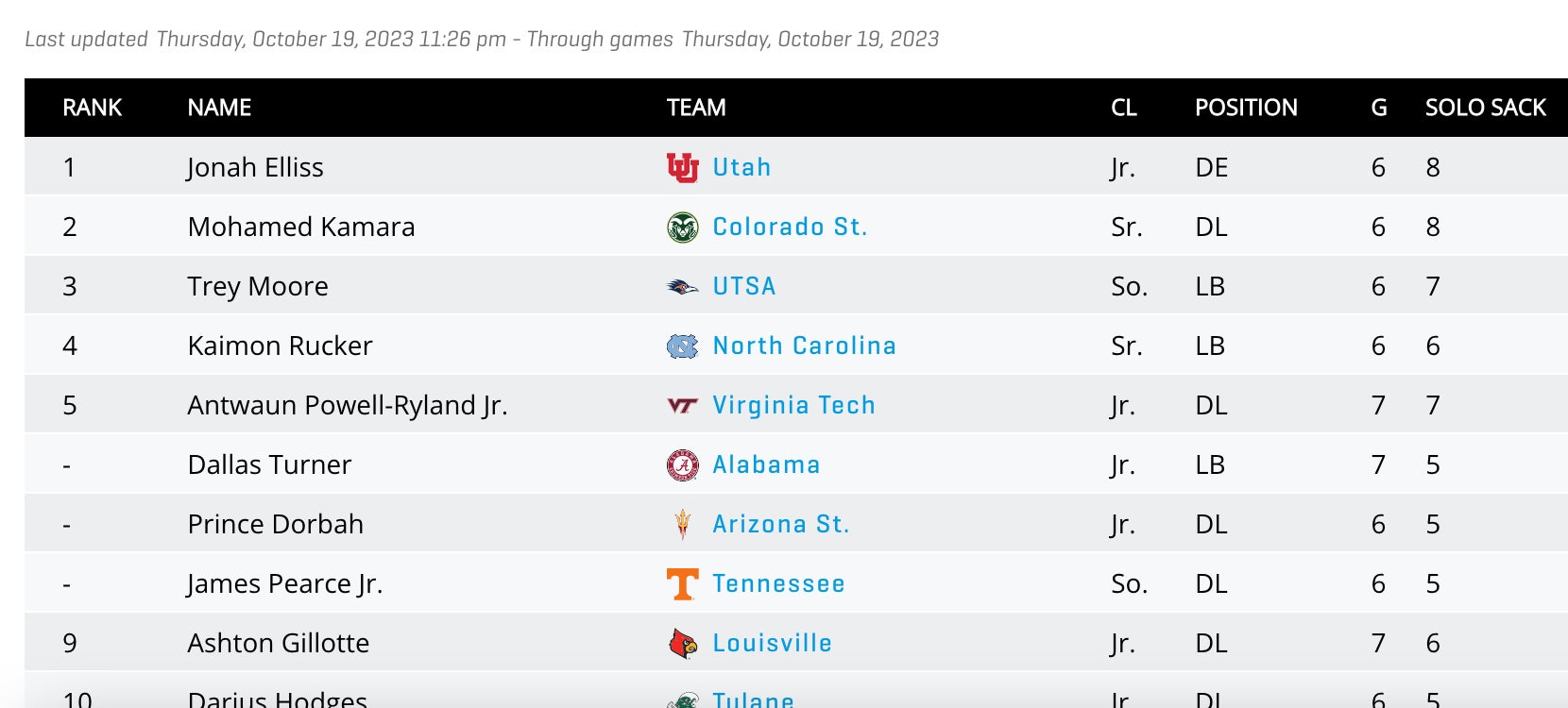Go to the North Carolina team page
The image size is (1568, 708).
click(804, 346)
